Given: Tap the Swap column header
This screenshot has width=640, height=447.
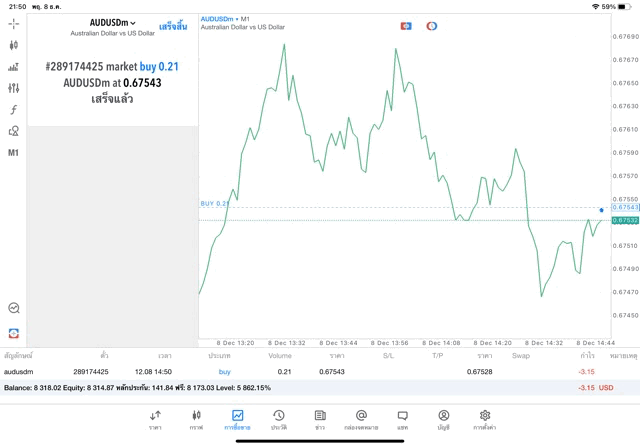Looking at the screenshot, I should tap(521, 356).
